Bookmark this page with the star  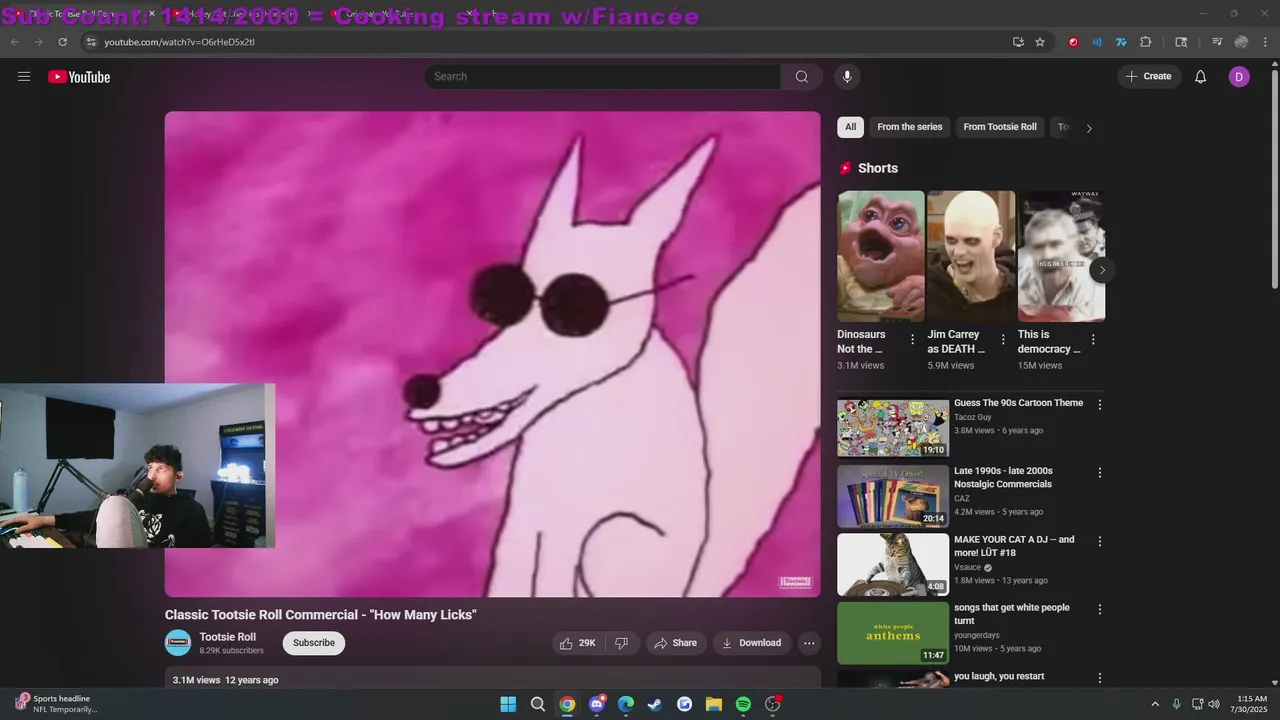coord(1040,42)
